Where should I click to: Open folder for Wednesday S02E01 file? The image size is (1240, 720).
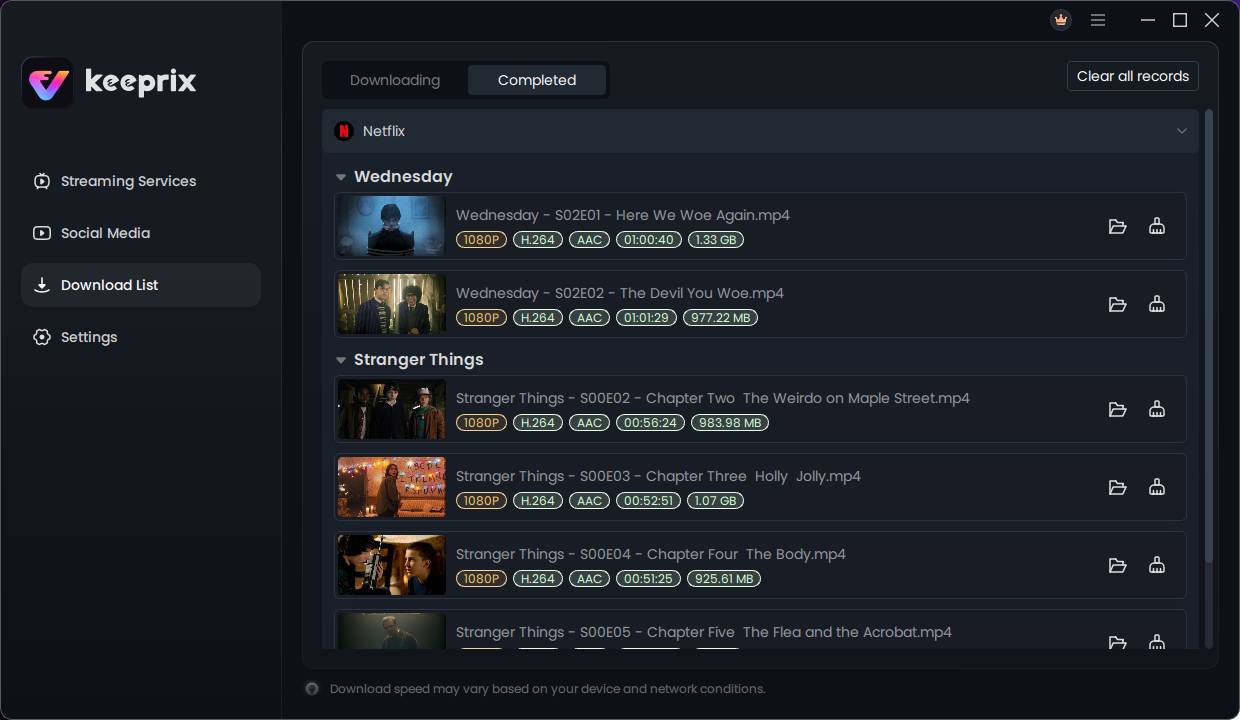click(1118, 226)
